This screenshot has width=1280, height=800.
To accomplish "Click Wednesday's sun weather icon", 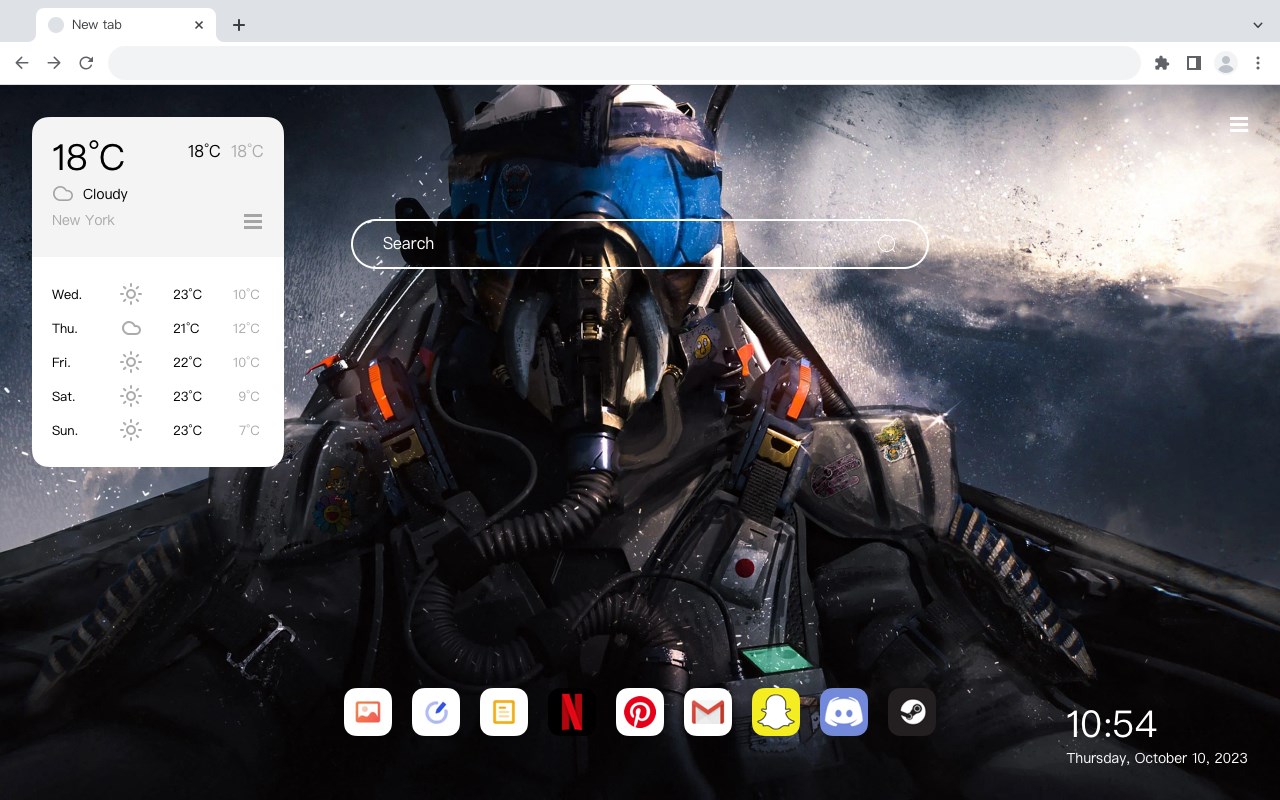I will [x=131, y=294].
